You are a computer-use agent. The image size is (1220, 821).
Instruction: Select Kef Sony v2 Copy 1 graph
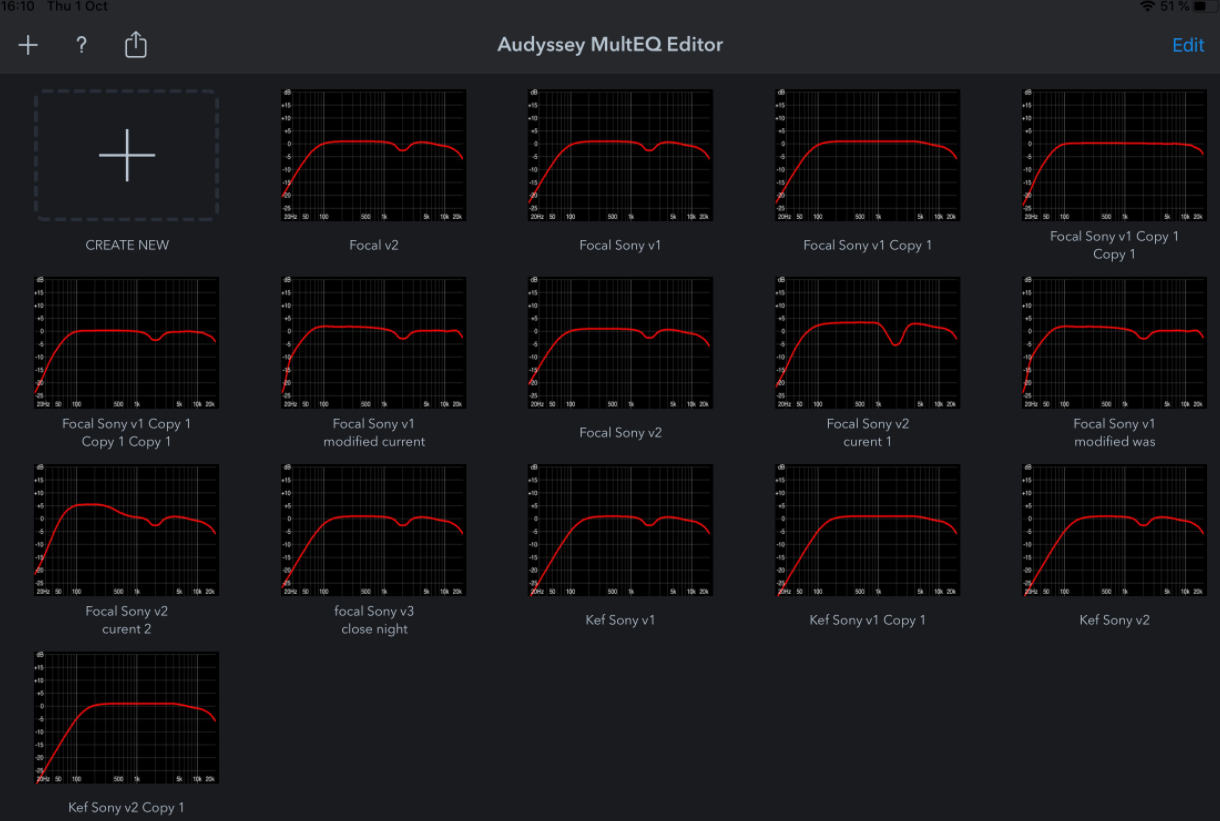click(x=127, y=717)
